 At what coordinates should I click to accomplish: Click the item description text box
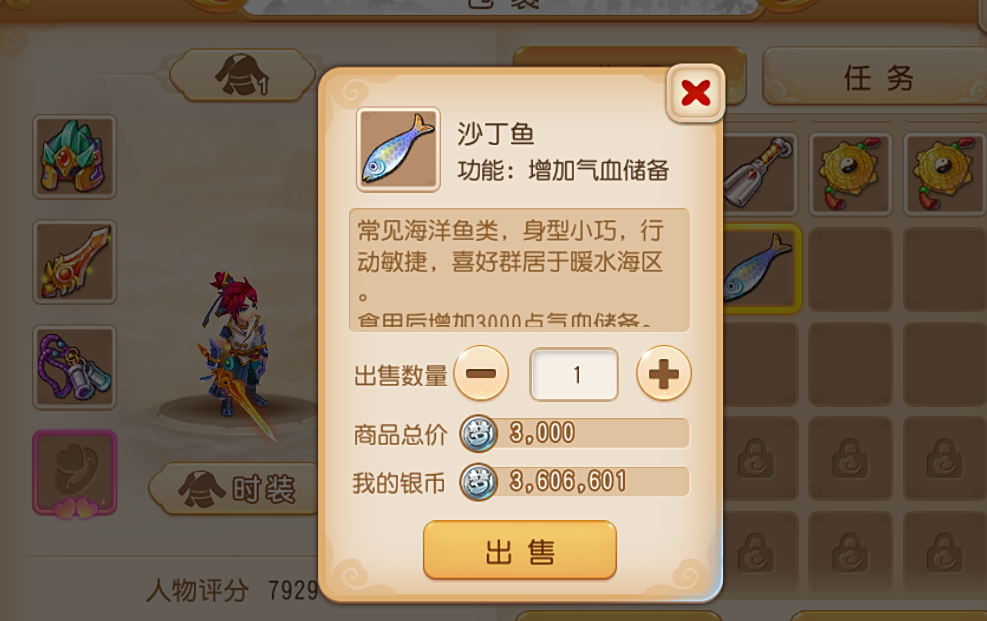[519, 270]
